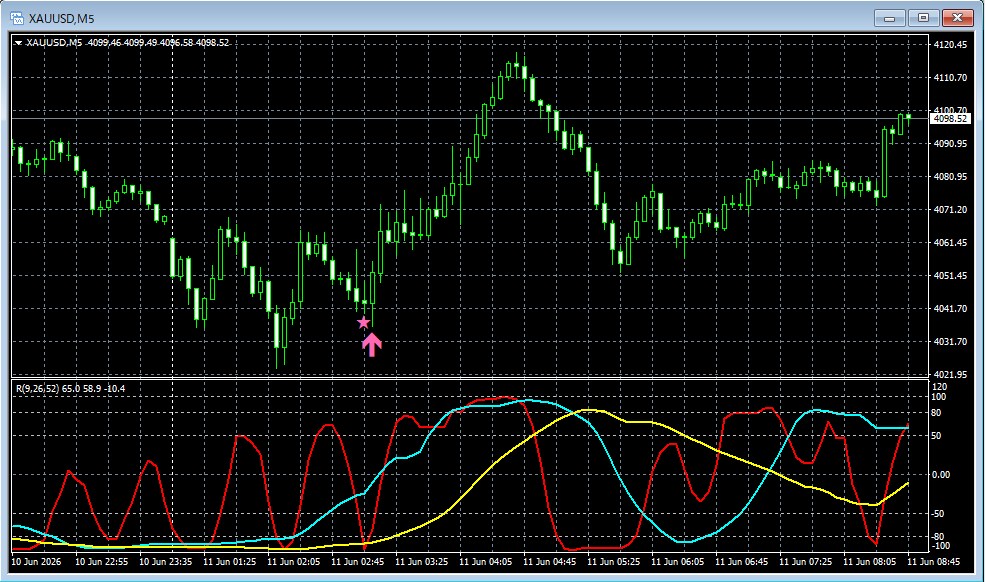
Task: Click time axis label 11 Jun 07:25
Action: click(x=806, y=561)
